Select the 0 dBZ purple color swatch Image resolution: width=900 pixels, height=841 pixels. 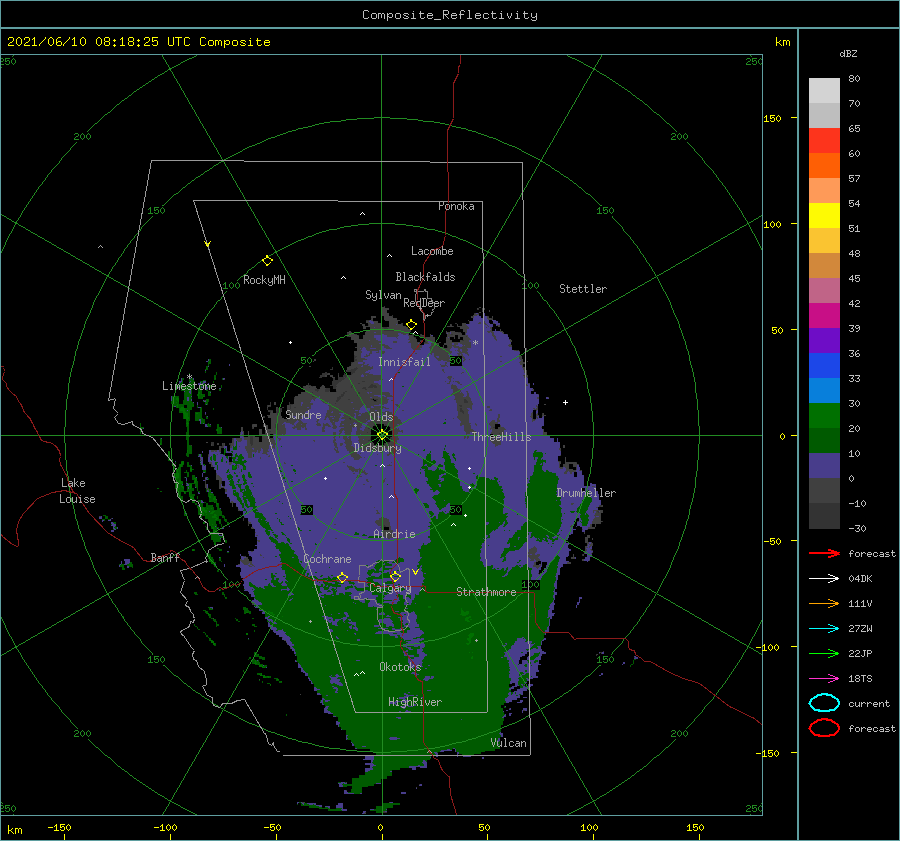pyautogui.click(x=824, y=466)
